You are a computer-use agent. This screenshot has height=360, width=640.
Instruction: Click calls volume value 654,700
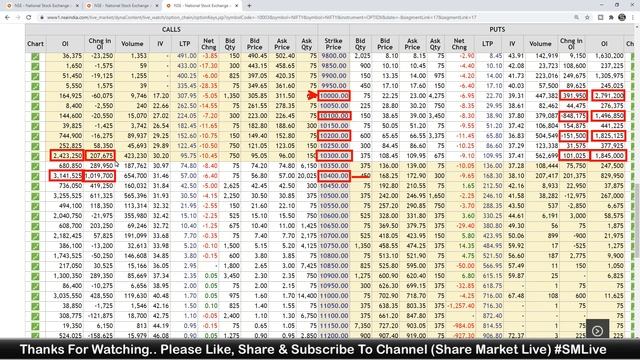(135, 176)
